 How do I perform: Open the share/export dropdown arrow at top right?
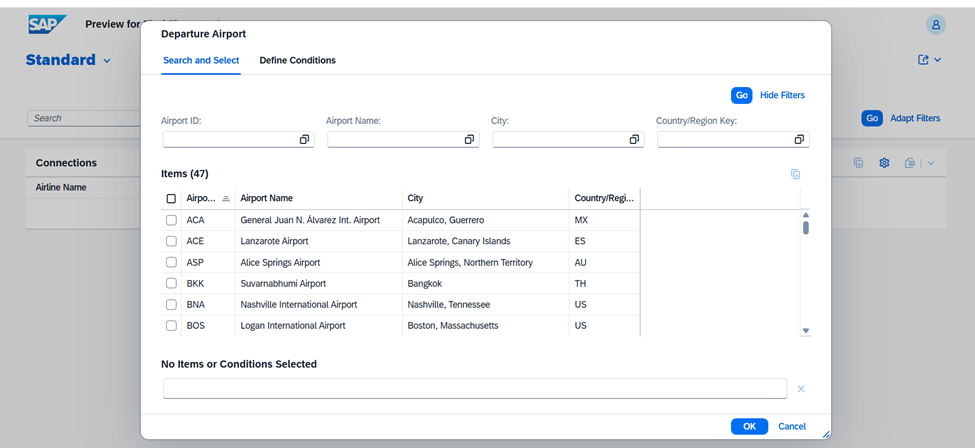point(937,61)
